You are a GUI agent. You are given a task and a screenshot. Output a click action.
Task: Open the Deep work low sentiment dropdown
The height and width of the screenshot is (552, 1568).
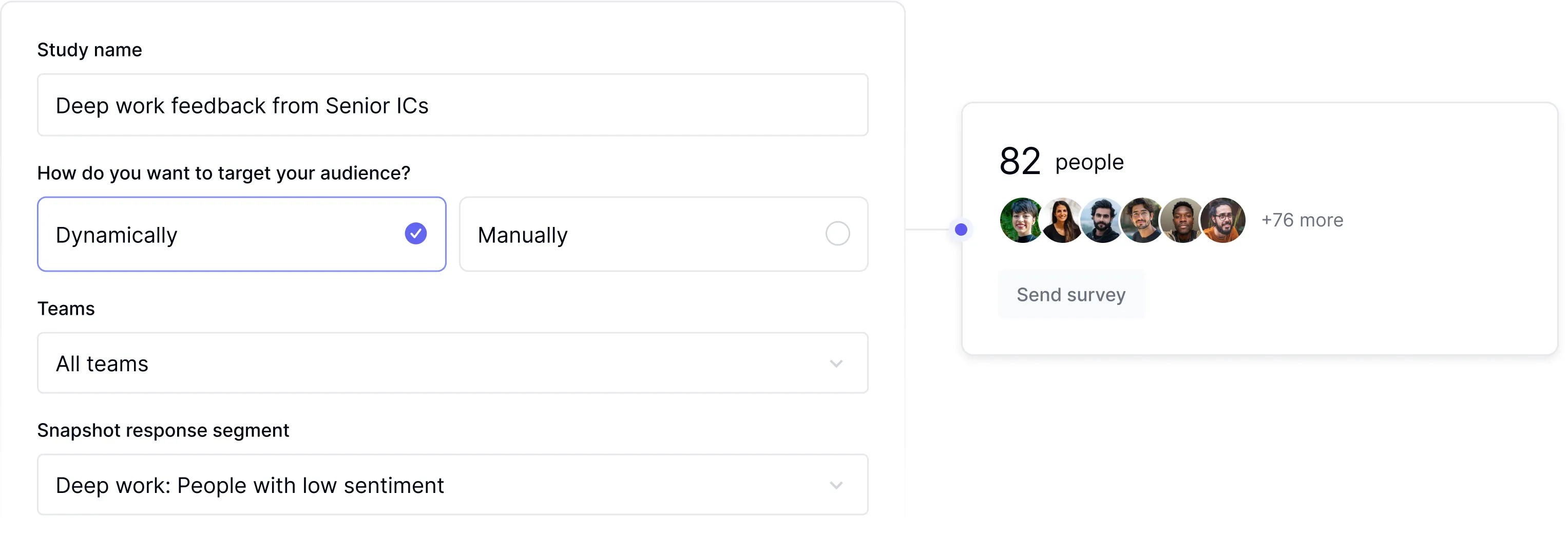452,485
